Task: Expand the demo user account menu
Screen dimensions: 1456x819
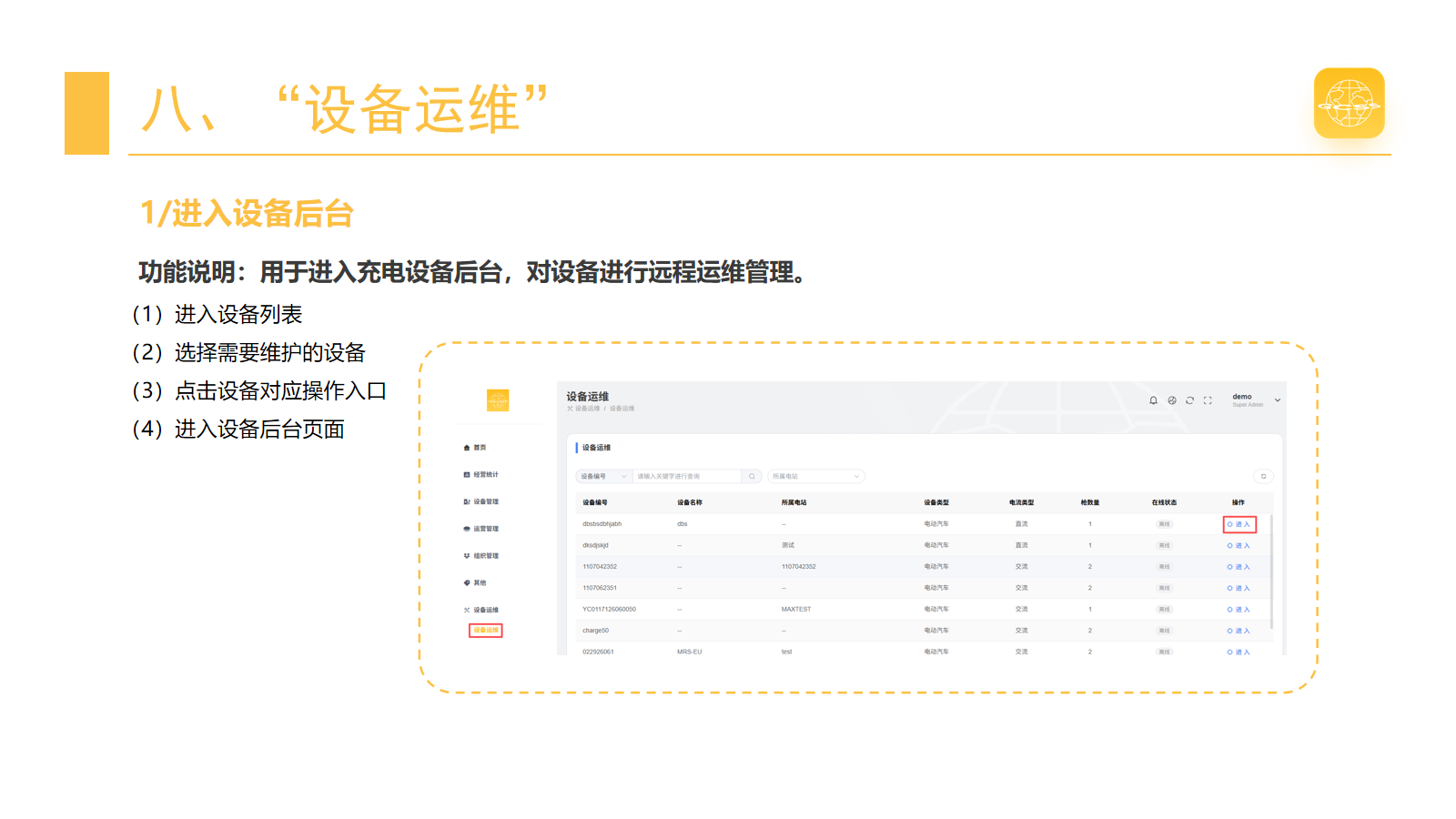Action: (x=1257, y=399)
